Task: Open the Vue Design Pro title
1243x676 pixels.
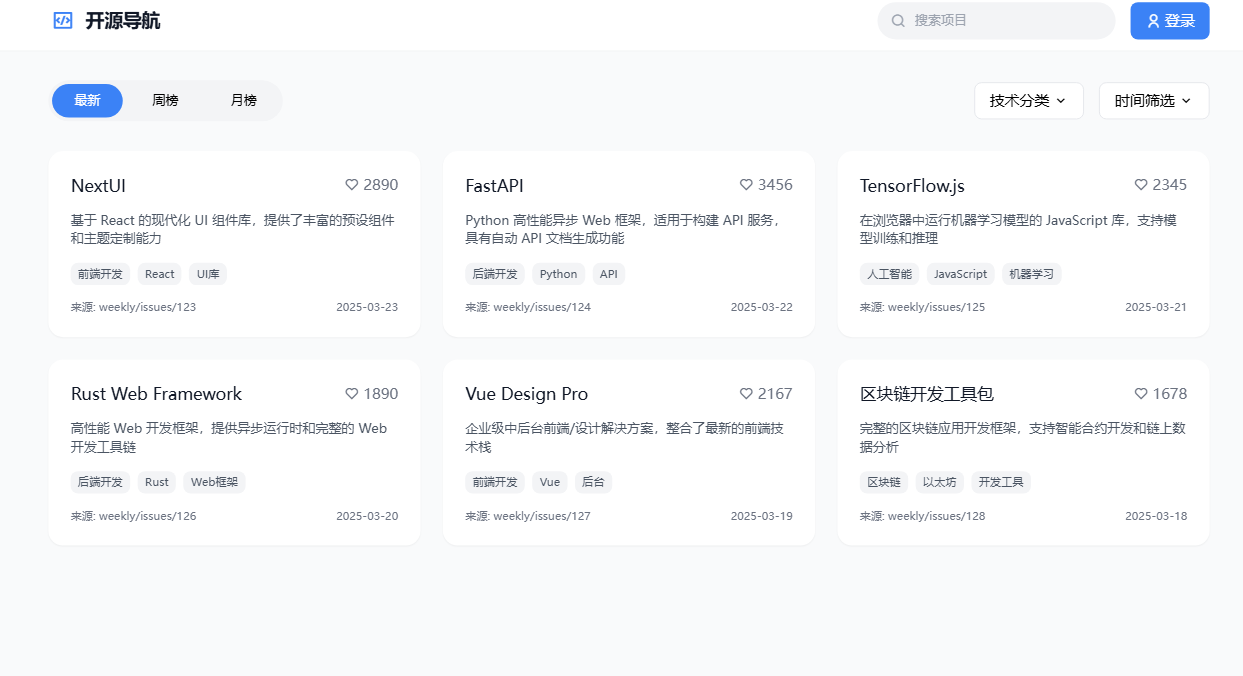Action: (526, 394)
